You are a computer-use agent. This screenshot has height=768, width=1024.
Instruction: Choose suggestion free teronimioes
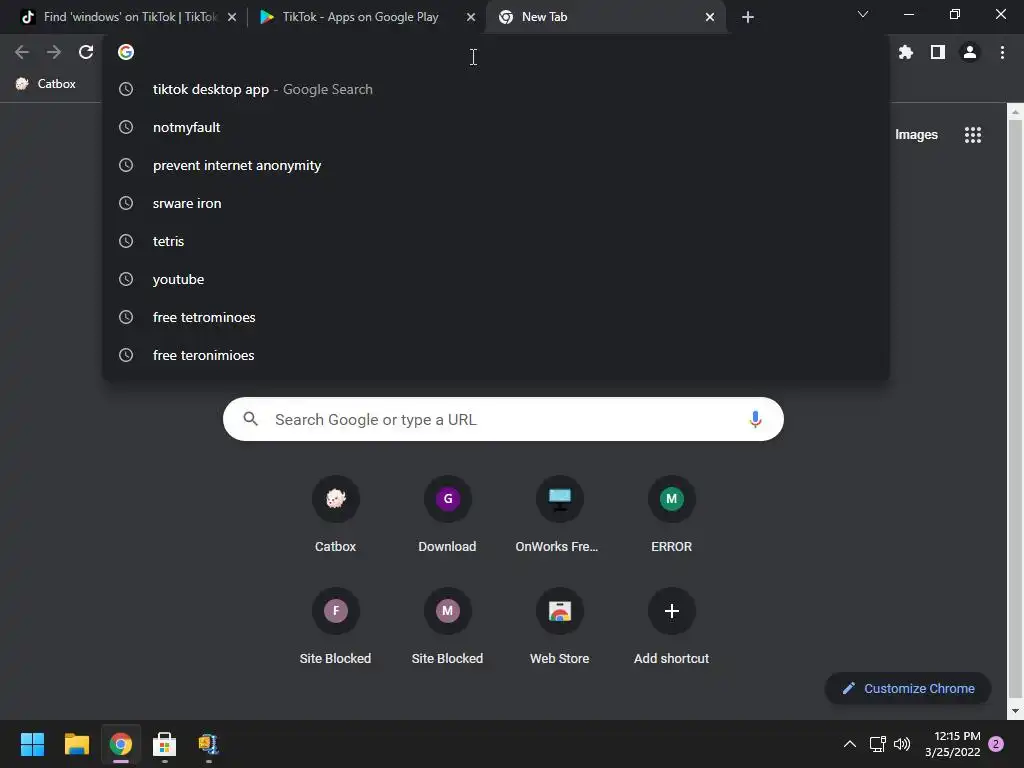(496, 355)
